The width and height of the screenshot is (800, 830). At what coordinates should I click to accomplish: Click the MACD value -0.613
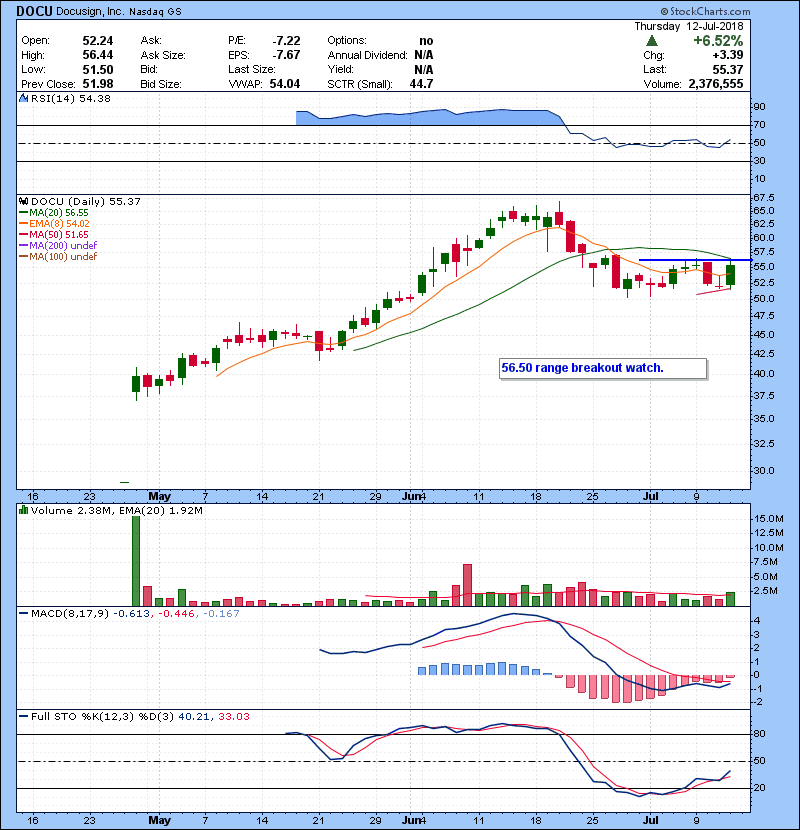pyautogui.click(x=132, y=614)
